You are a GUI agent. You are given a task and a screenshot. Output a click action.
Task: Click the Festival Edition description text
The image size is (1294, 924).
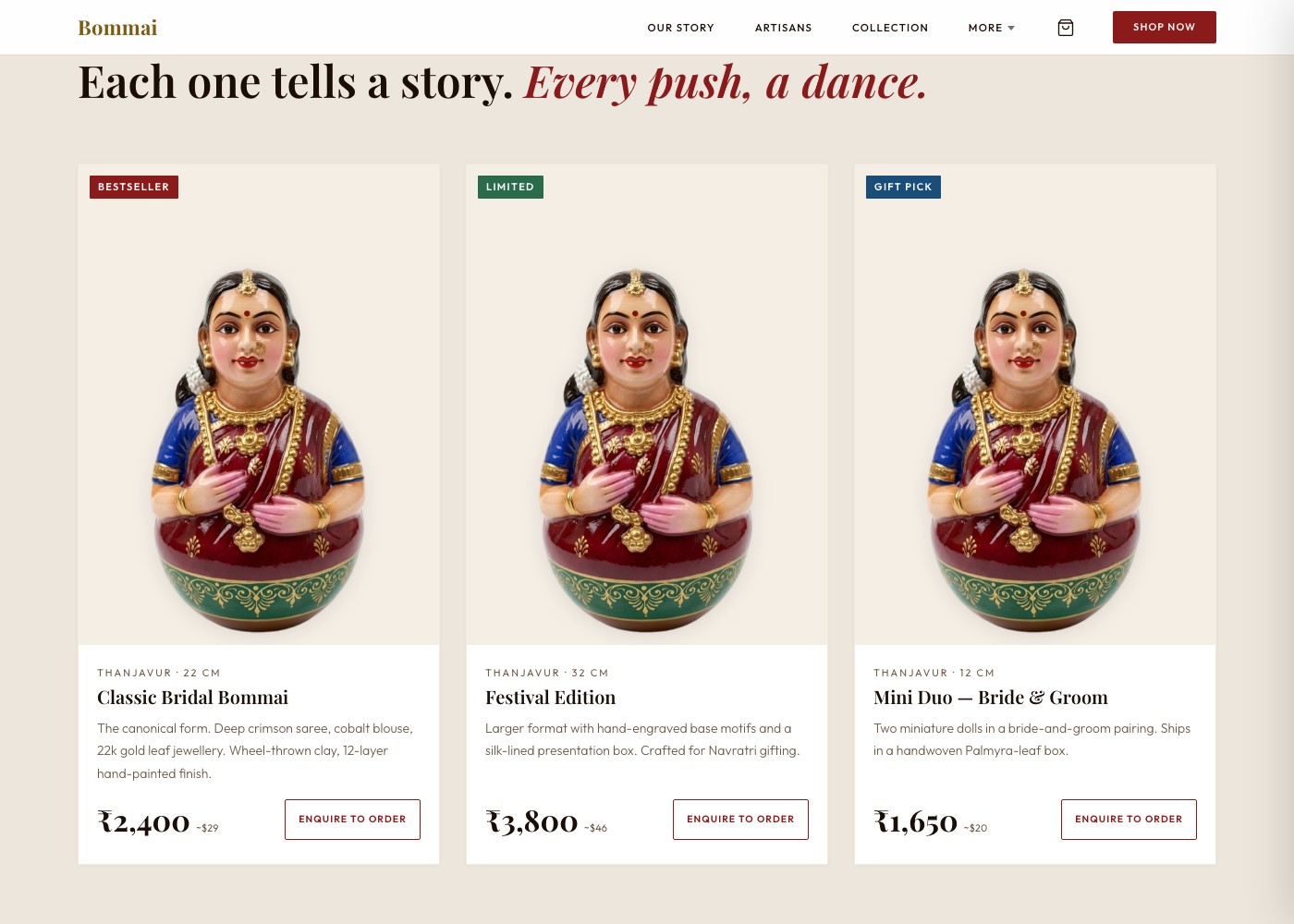point(642,740)
